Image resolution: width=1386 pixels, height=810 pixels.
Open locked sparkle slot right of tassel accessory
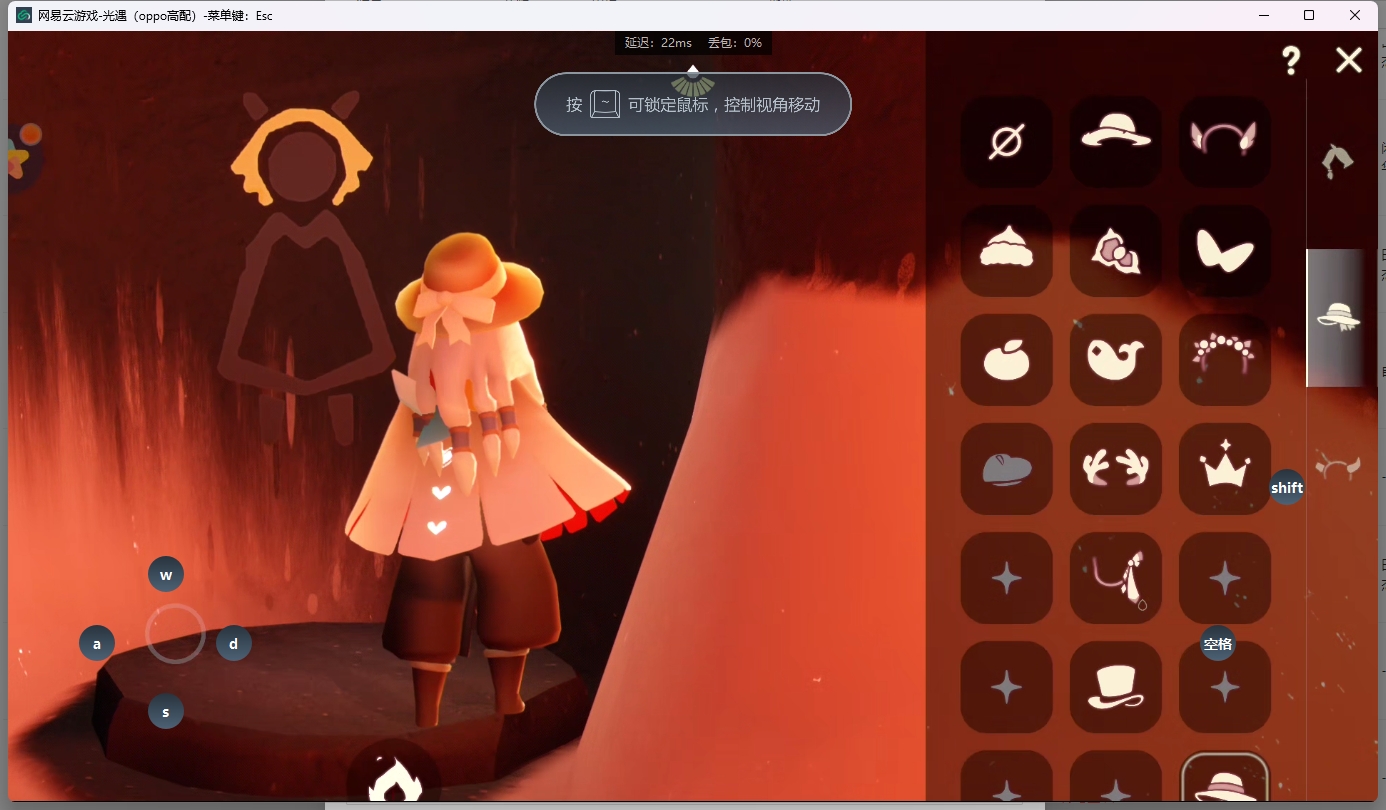[x=1225, y=578]
